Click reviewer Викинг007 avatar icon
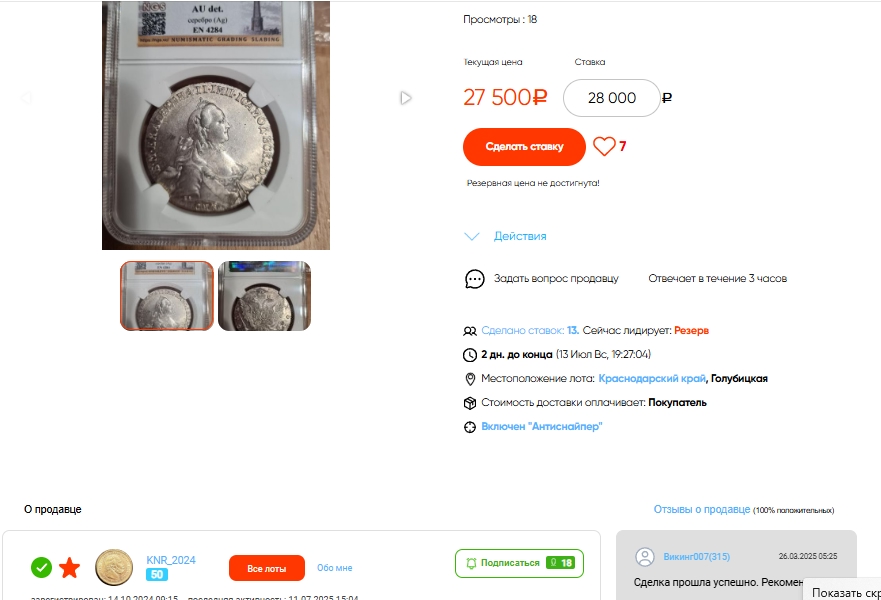Image resolution: width=881 pixels, height=600 pixels. tap(645, 556)
